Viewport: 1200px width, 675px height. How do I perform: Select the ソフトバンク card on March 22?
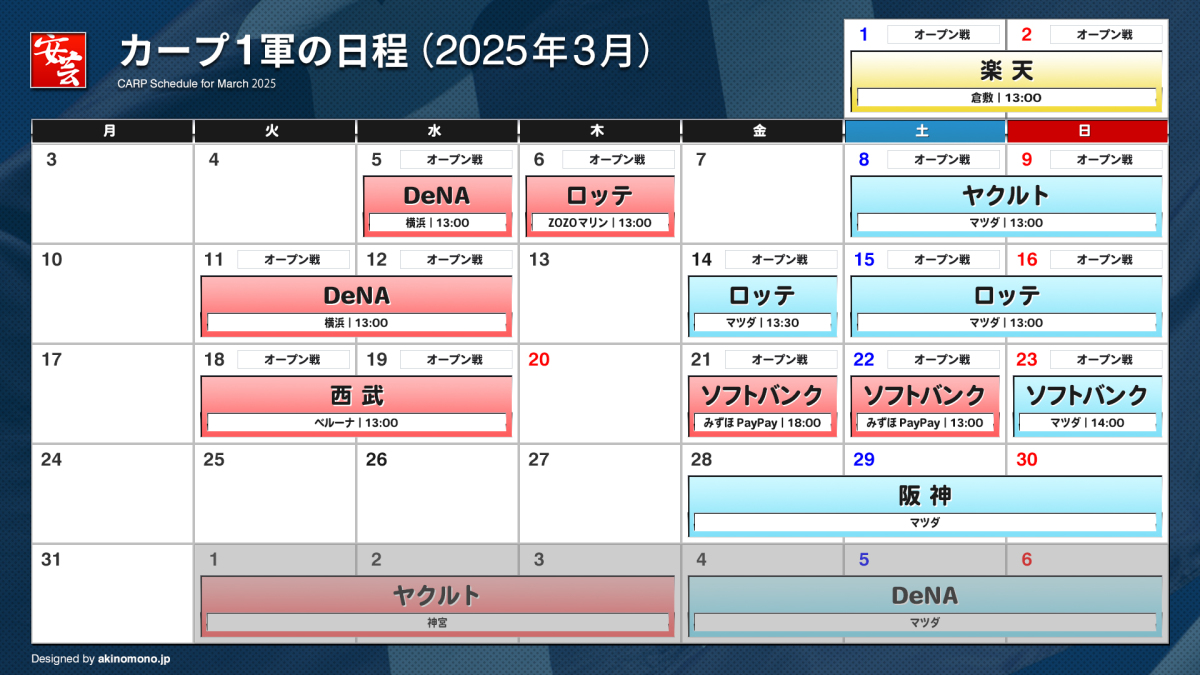(925, 406)
